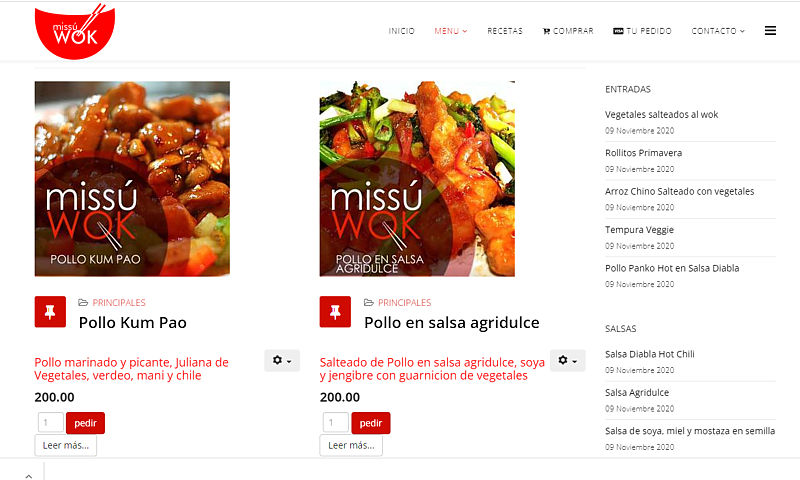800x480 pixels.
Task: Open gear options for Pollo en salsa agridulce
Action: (567, 360)
